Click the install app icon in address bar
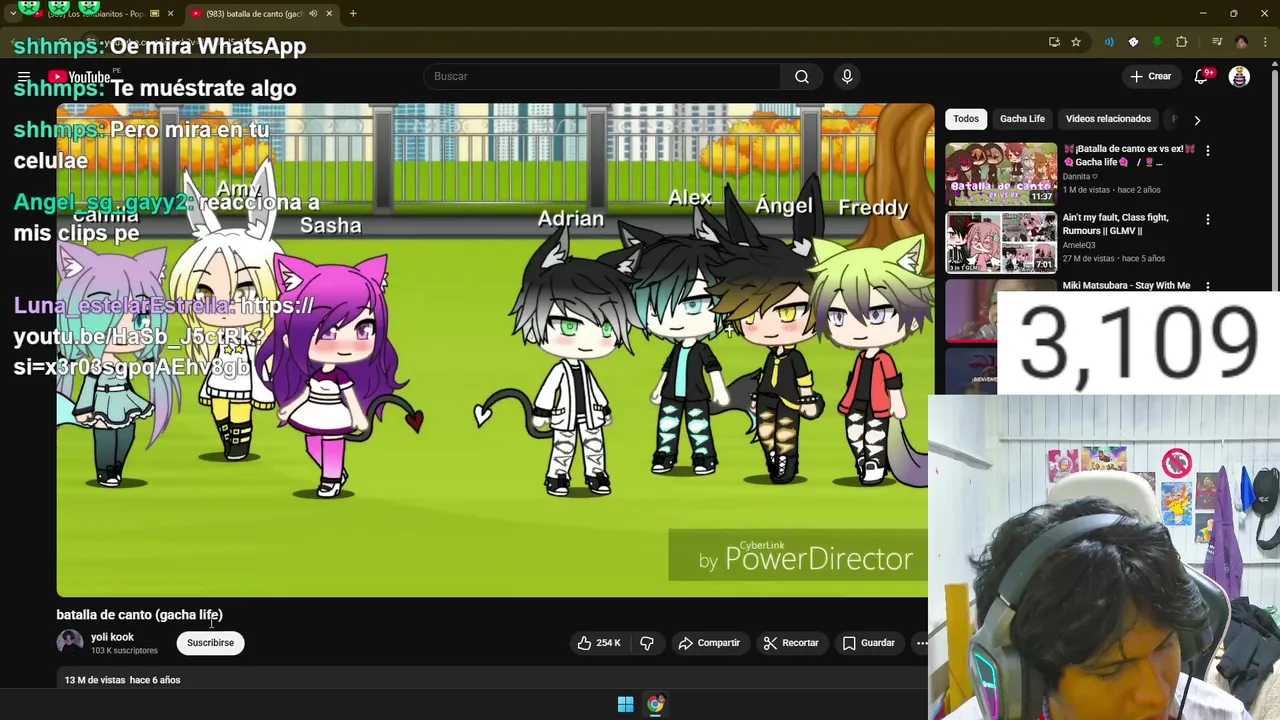This screenshot has height=720, width=1280. click(1054, 42)
